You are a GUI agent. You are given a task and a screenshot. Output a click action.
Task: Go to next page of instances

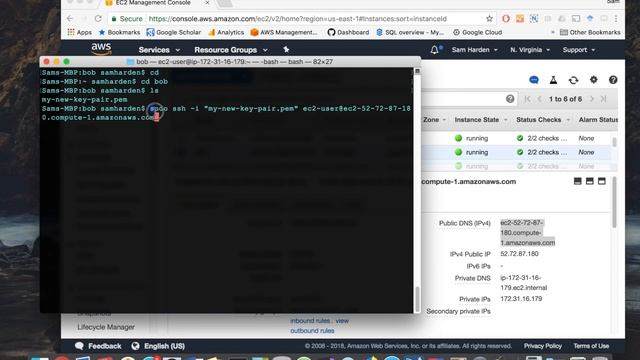(x=591, y=99)
